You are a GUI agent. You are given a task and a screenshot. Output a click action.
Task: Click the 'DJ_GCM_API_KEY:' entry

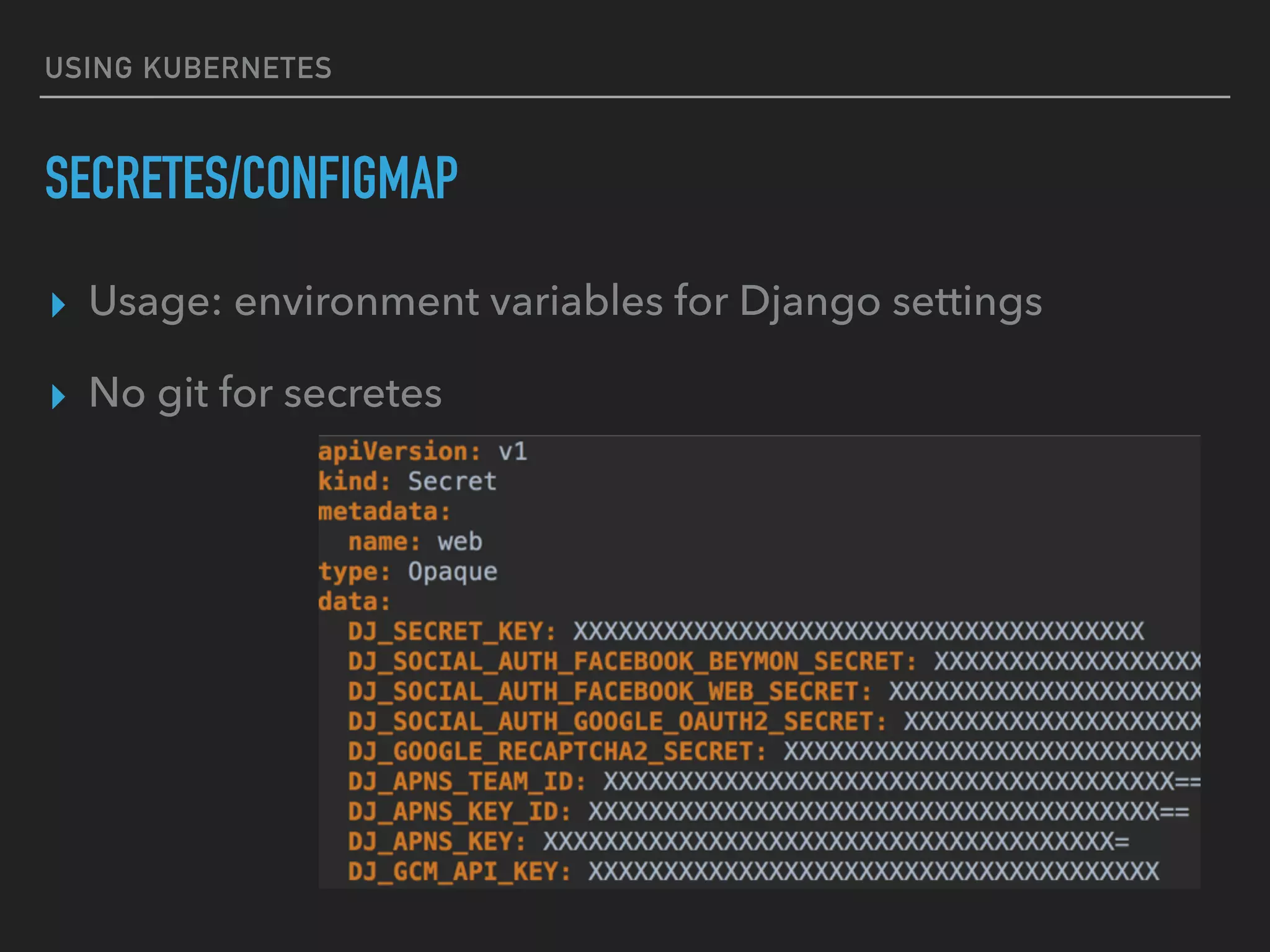click(460, 872)
